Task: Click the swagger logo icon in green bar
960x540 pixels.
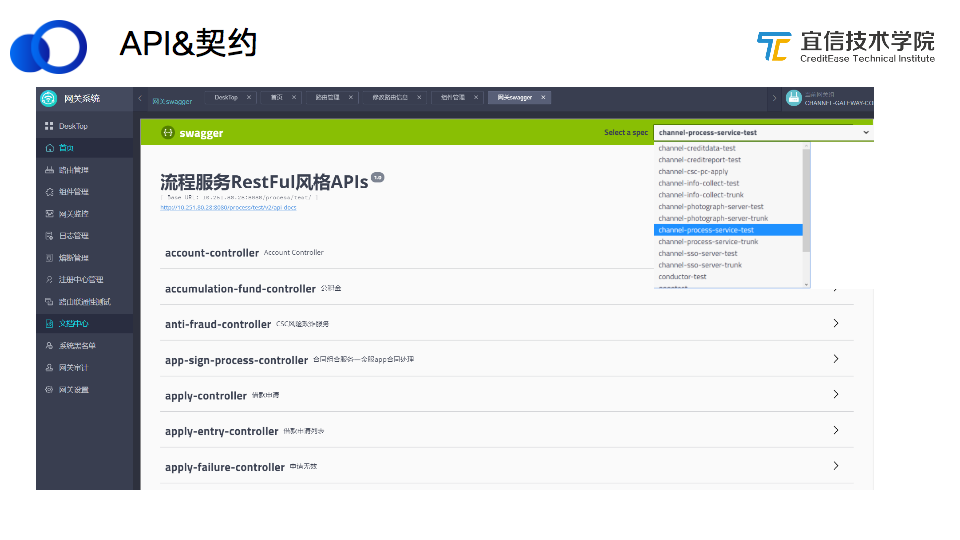Action: click(168, 132)
